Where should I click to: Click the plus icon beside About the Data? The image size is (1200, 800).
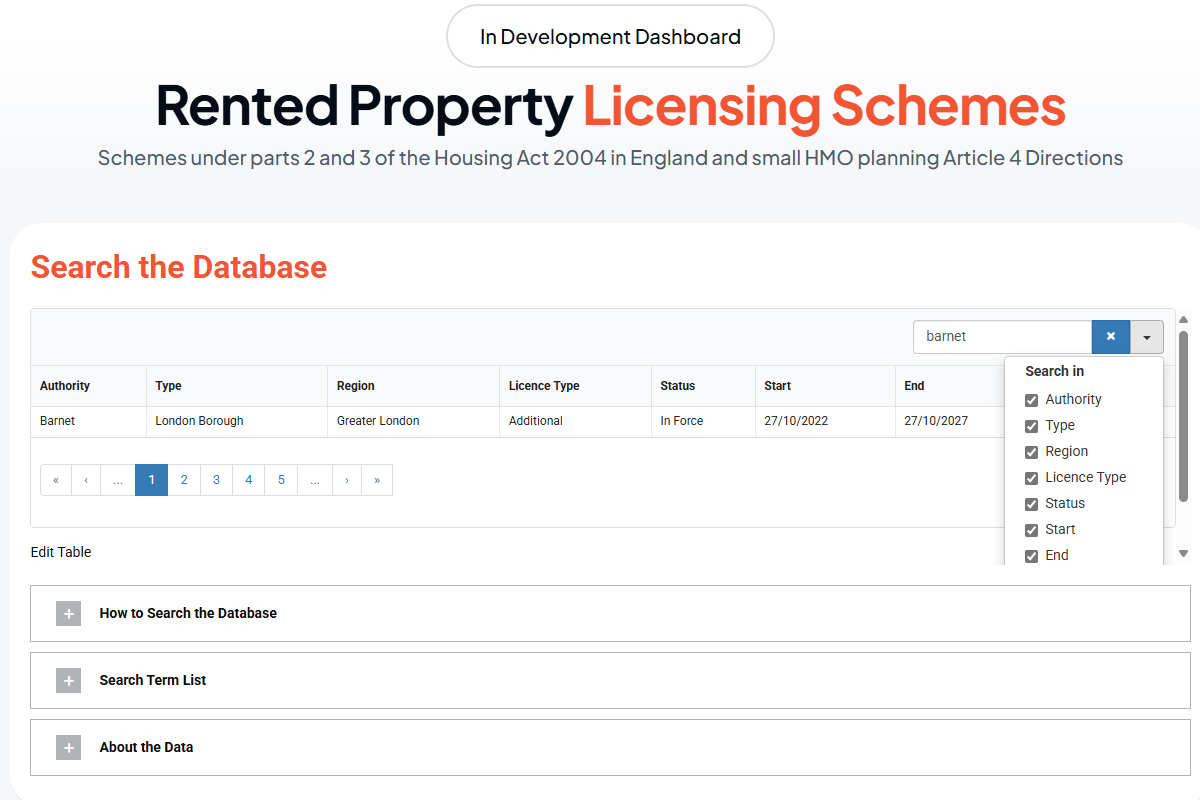pos(68,748)
